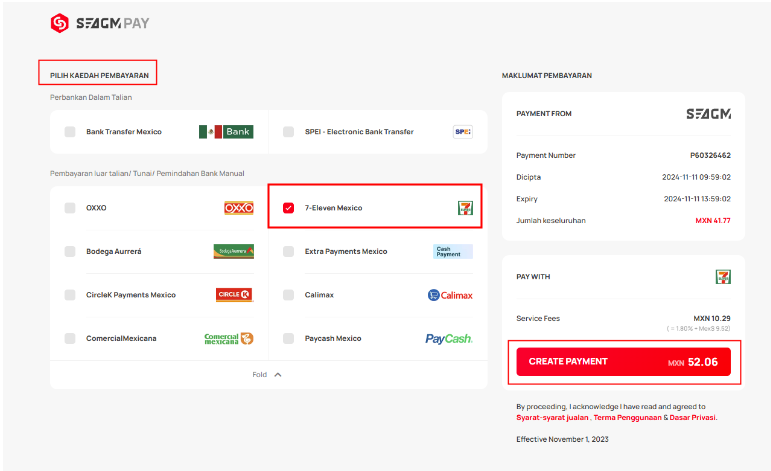The image size is (771, 471).
Task: Click Service Fees amount MXN 10.29
Action: tap(712, 319)
